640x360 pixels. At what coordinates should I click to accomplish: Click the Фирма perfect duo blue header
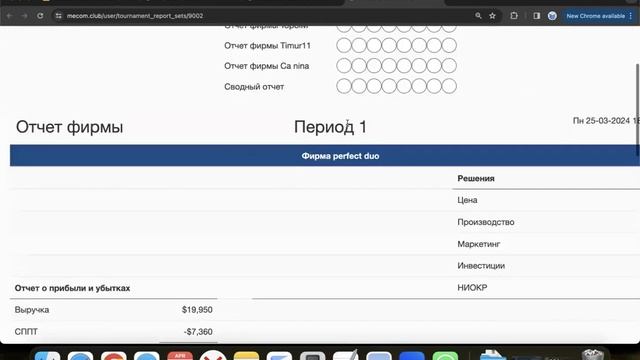(325, 156)
